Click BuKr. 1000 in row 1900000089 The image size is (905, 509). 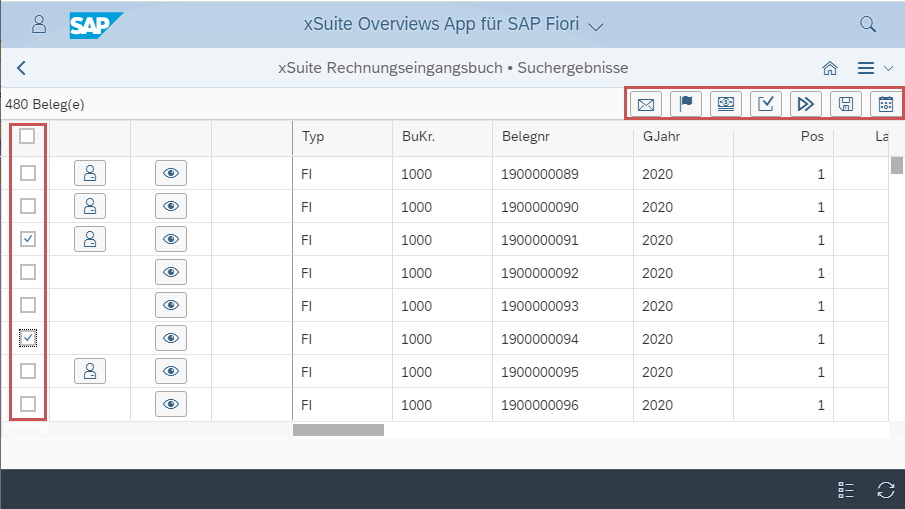(416, 174)
